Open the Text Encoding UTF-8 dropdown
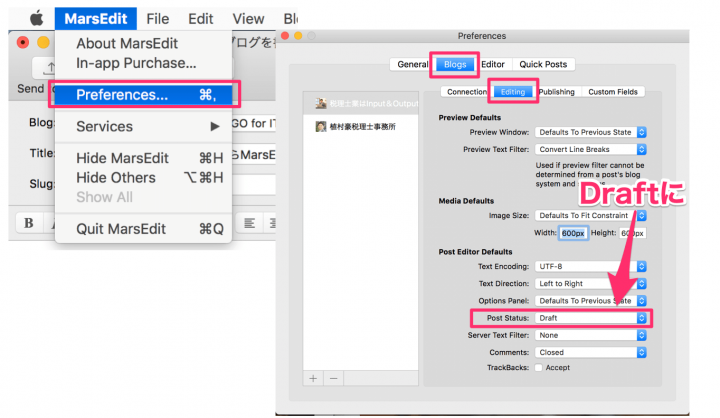This screenshot has height=418, width=720. tap(591, 266)
